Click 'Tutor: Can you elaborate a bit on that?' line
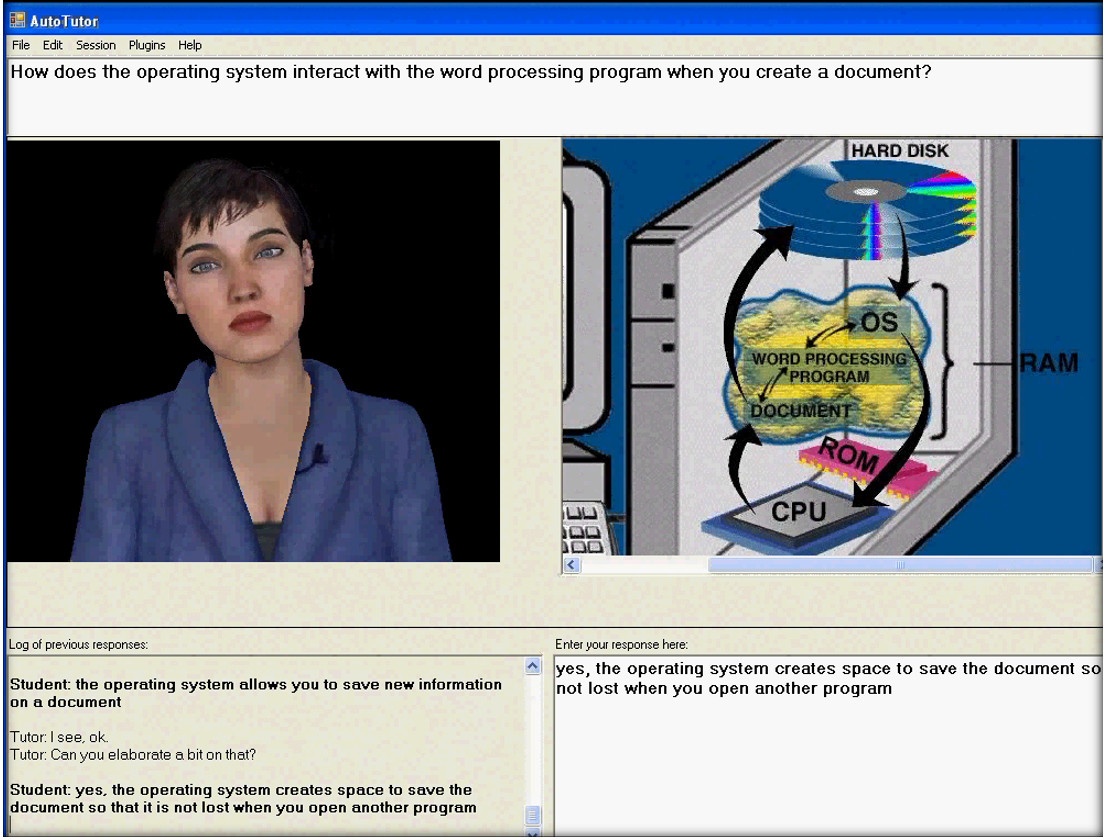This screenshot has width=1107, height=840. [x=133, y=755]
